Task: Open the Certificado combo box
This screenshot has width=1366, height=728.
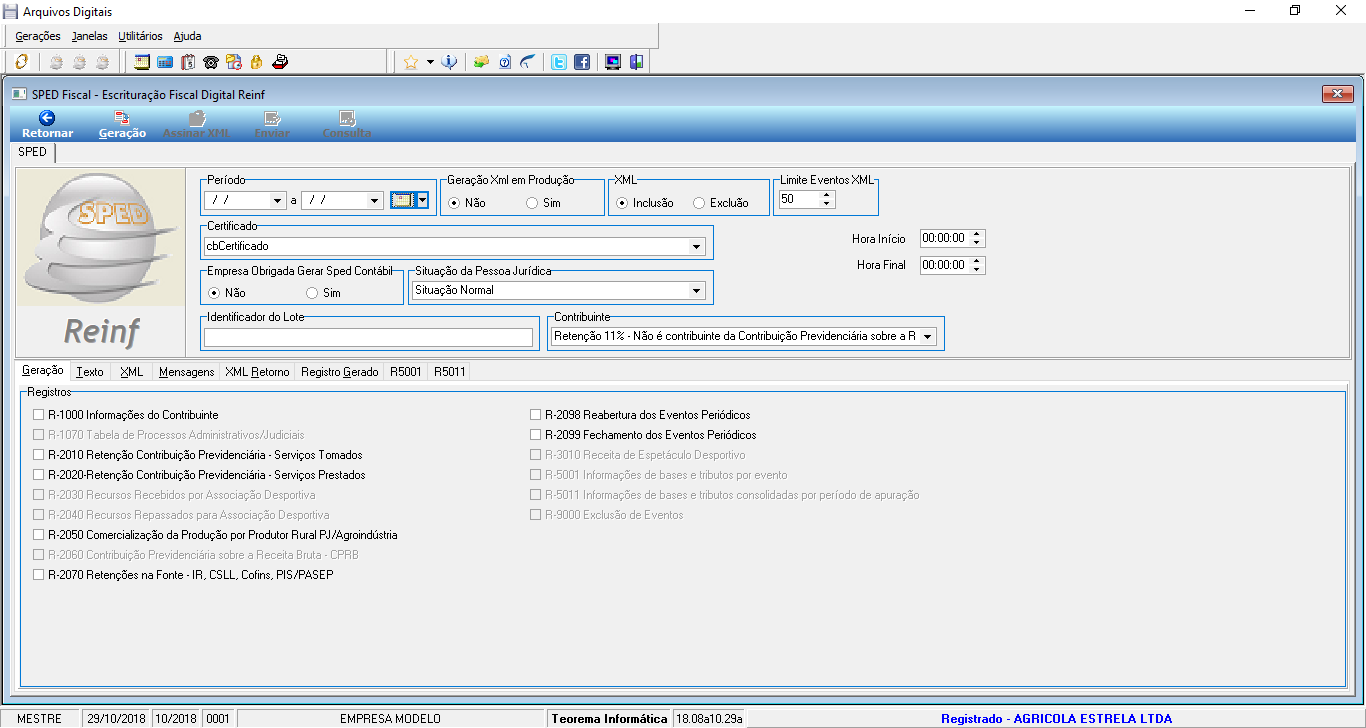Action: [696, 246]
